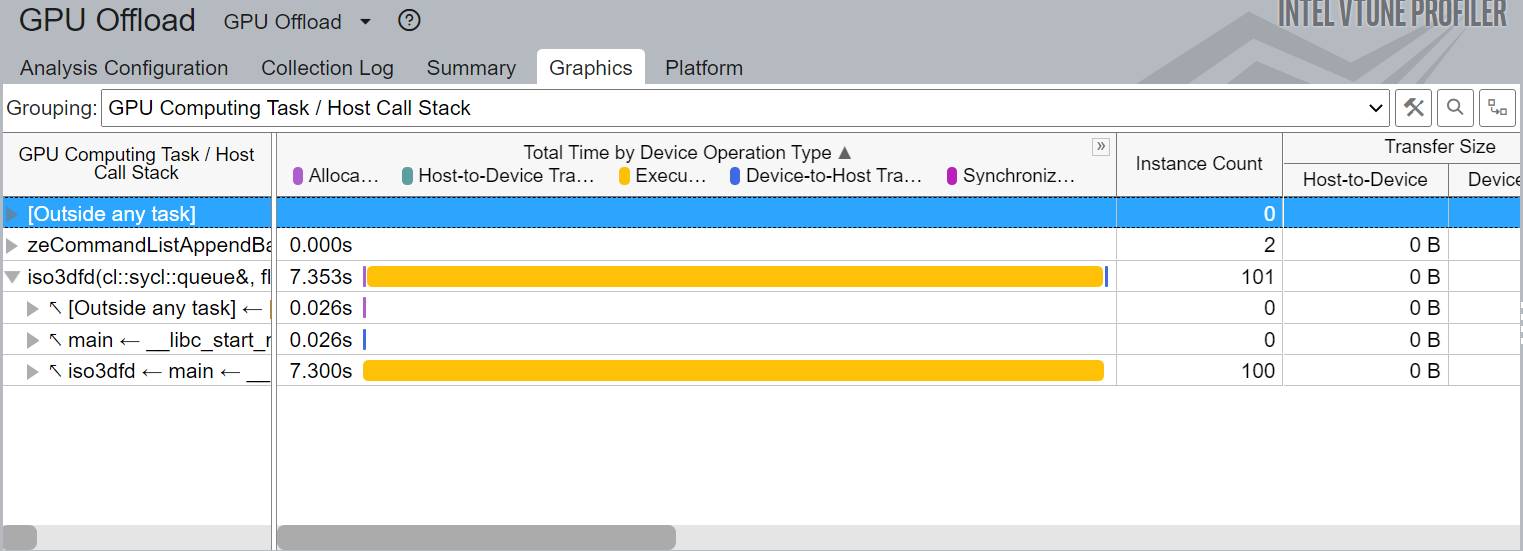Viewport: 1523px width, 551px height.
Task: Click the call stack mode icon
Action: tap(1497, 108)
